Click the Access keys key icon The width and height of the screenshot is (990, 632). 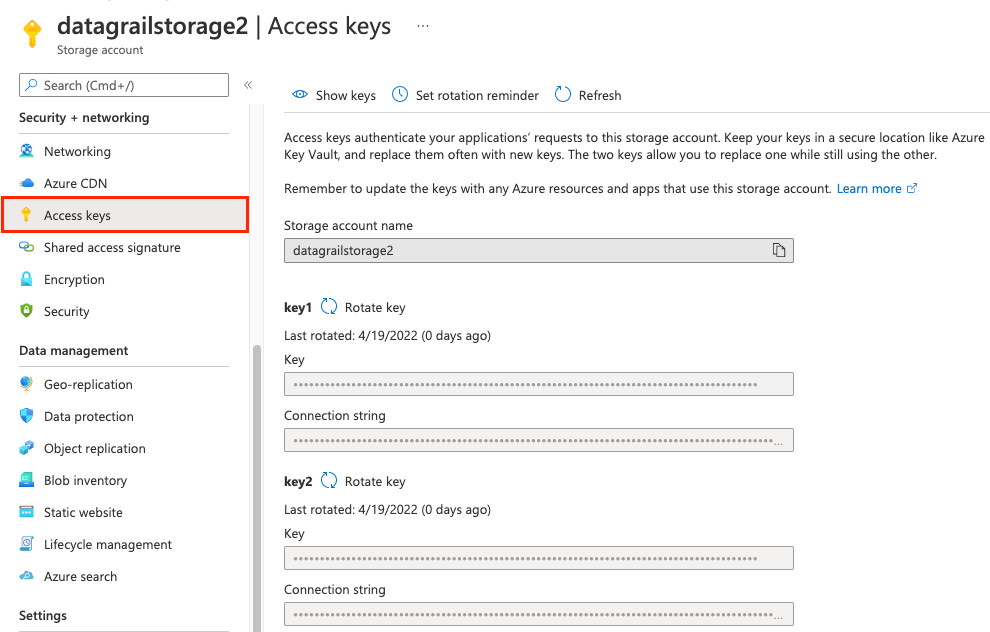(x=26, y=215)
